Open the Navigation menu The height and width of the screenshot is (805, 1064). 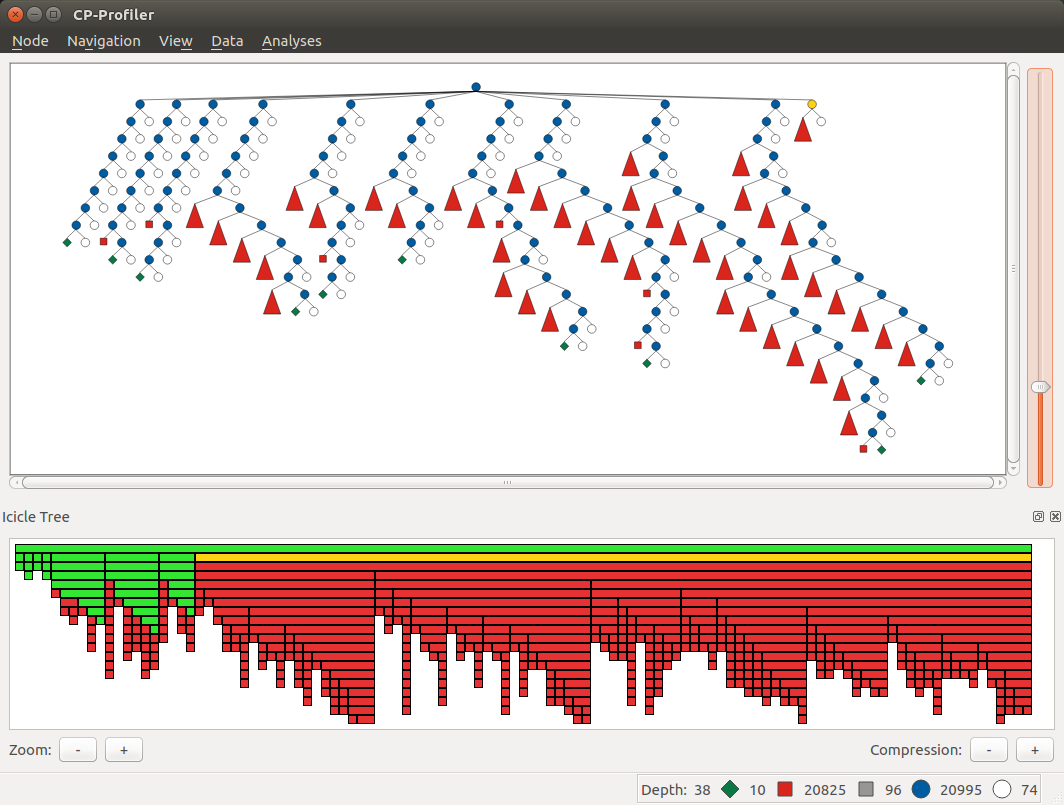coord(103,41)
